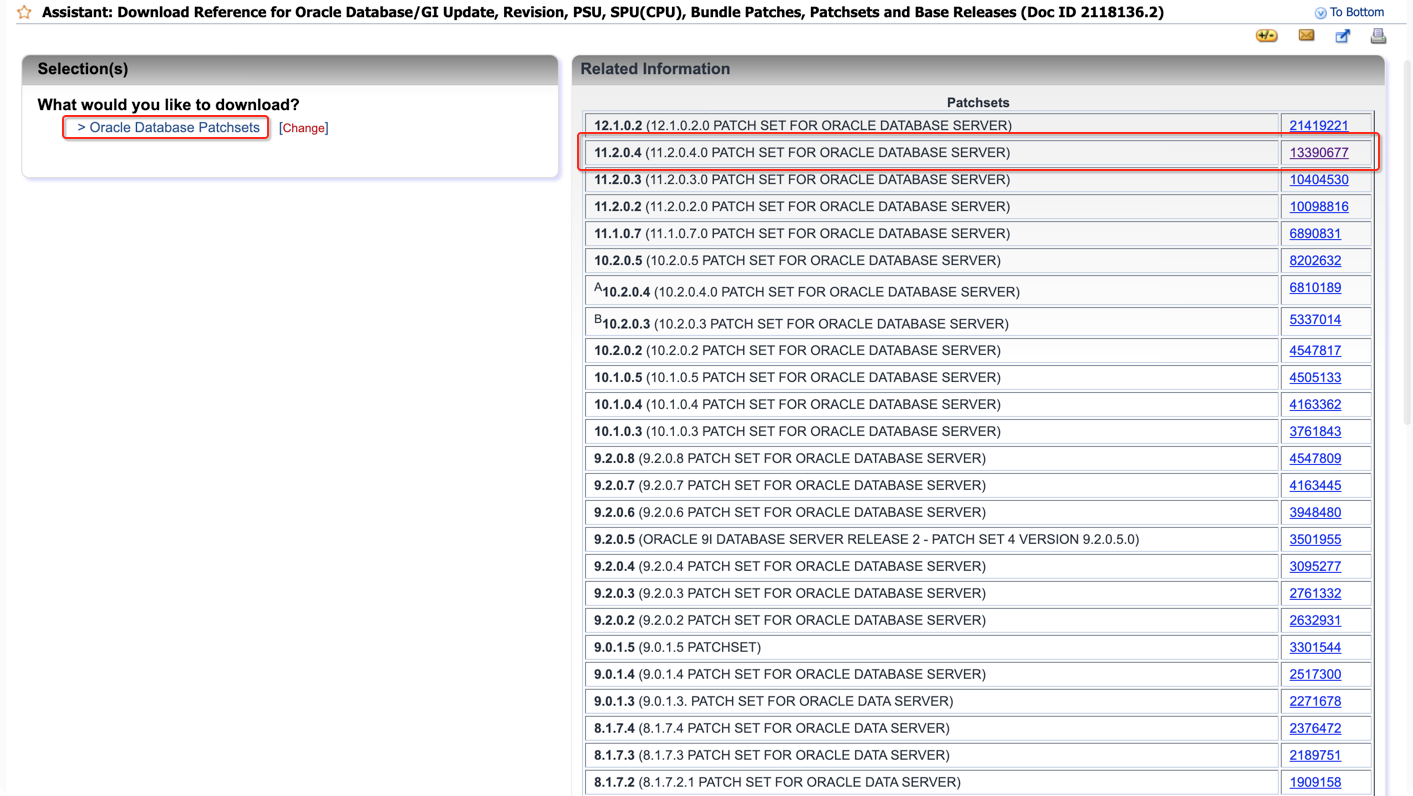Open patch link 2517300
Image resolution: width=1413 pixels, height=796 pixels.
pyautogui.click(x=1315, y=674)
